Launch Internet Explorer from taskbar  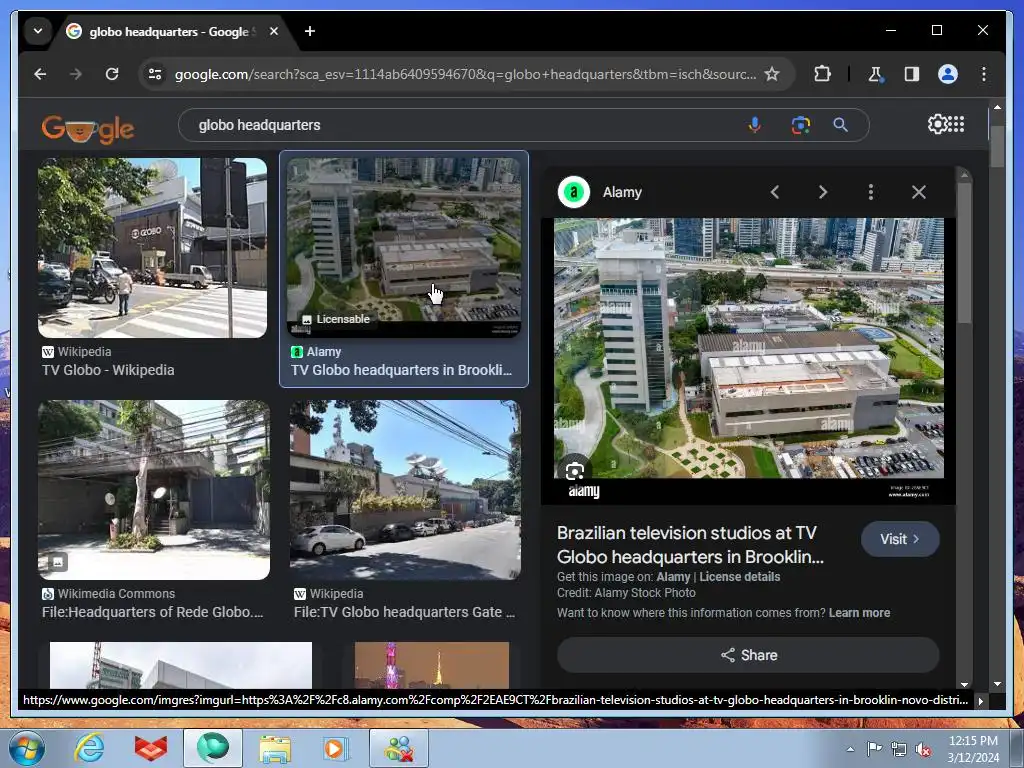89,748
